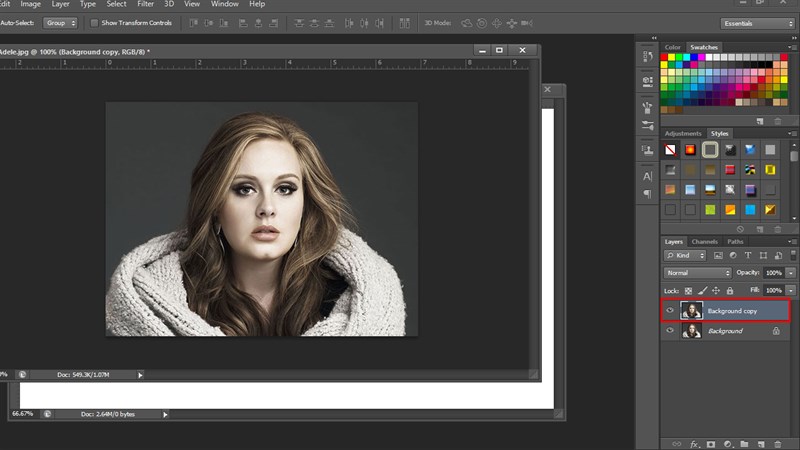Select the Background layer thumbnail

(692, 331)
